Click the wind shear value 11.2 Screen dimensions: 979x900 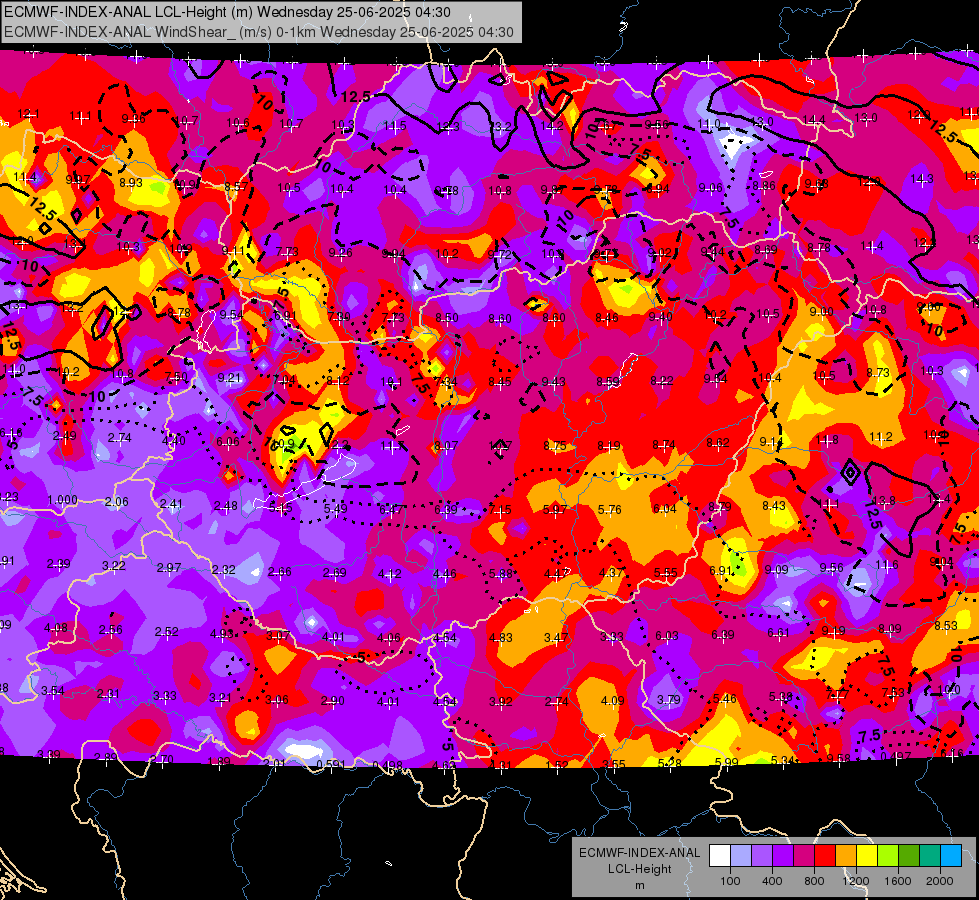(x=880, y=437)
